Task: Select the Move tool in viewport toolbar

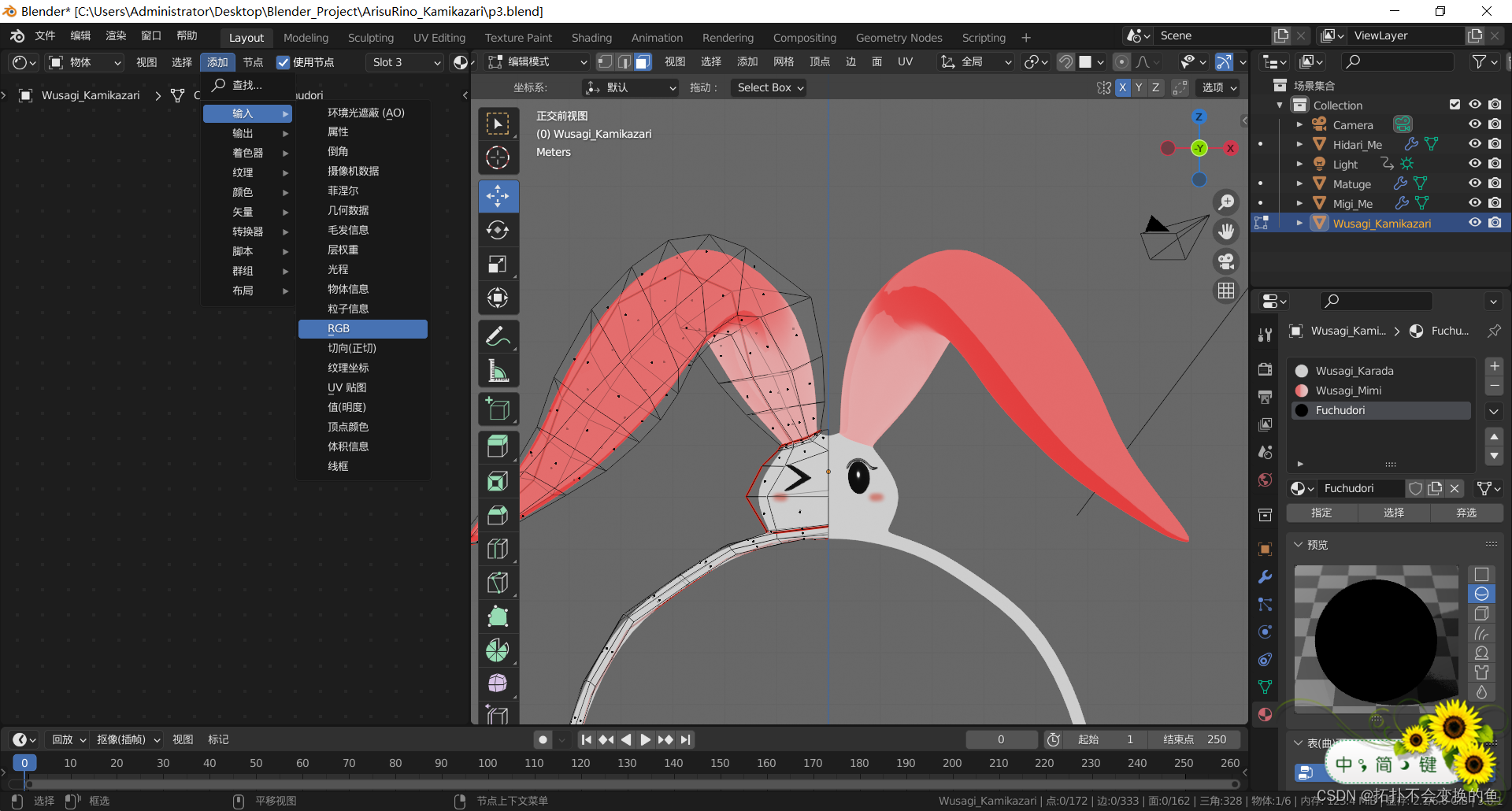Action: pyautogui.click(x=498, y=196)
